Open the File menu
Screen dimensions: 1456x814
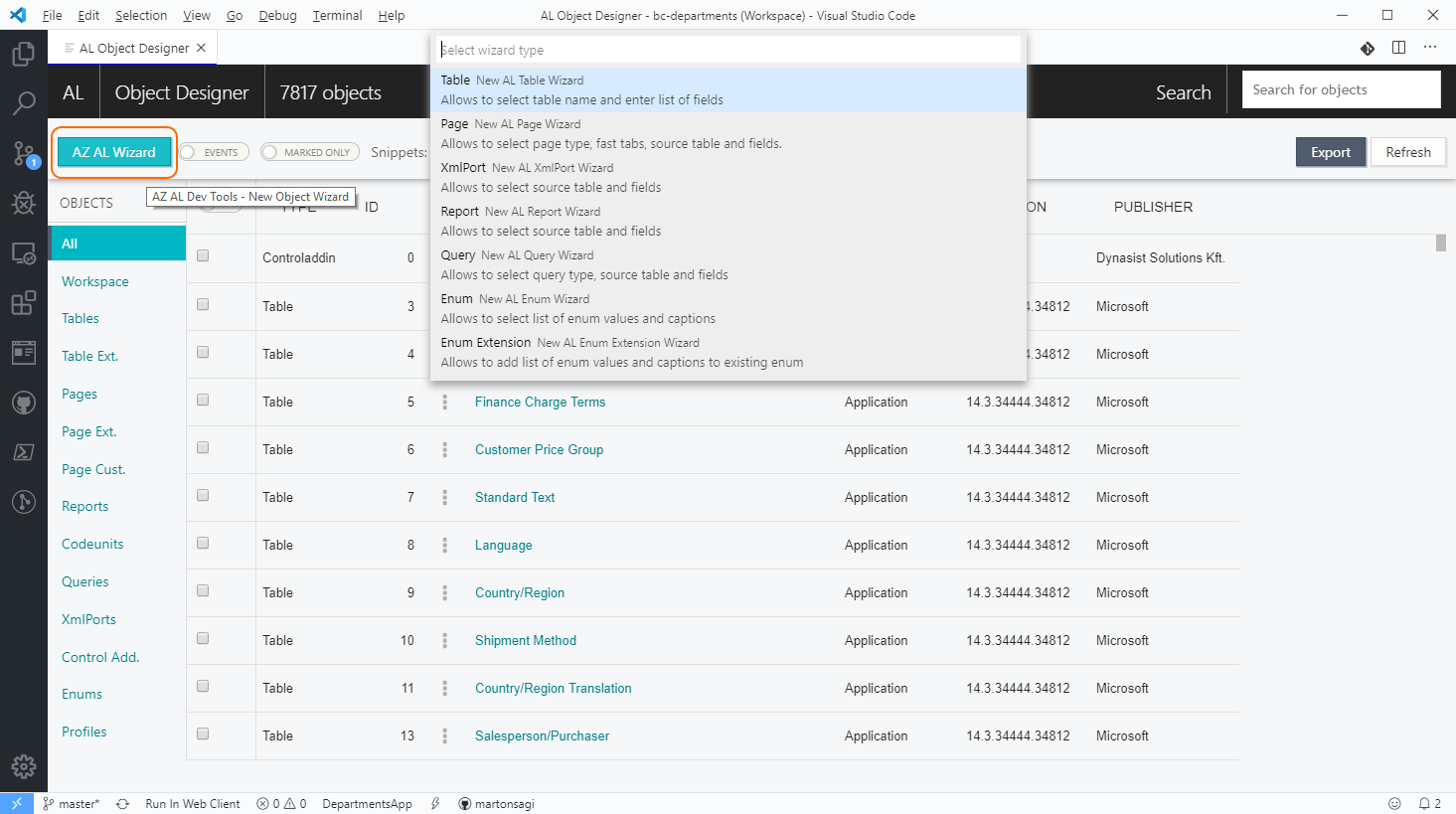point(53,15)
